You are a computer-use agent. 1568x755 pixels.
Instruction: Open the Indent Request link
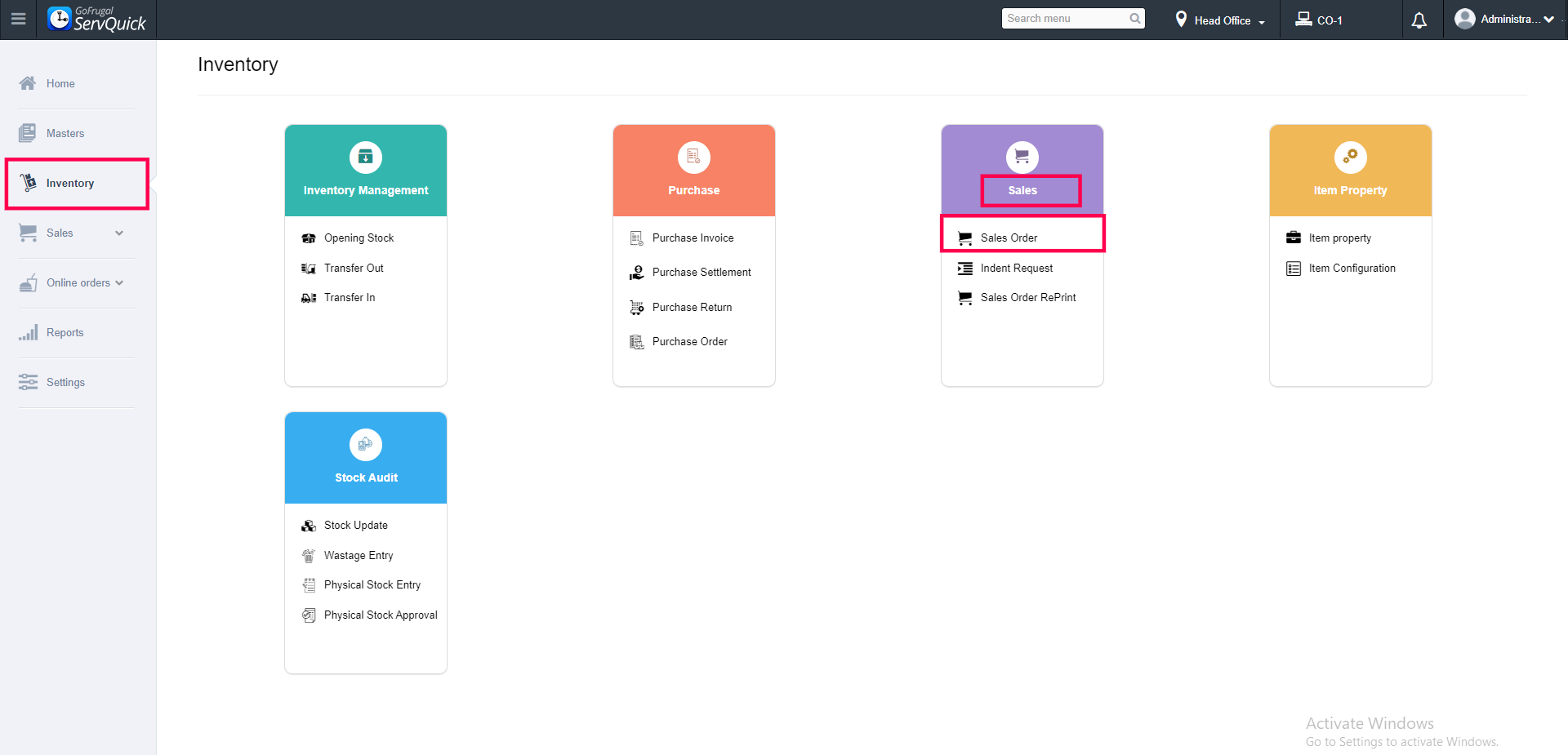tap(1017, 269)
